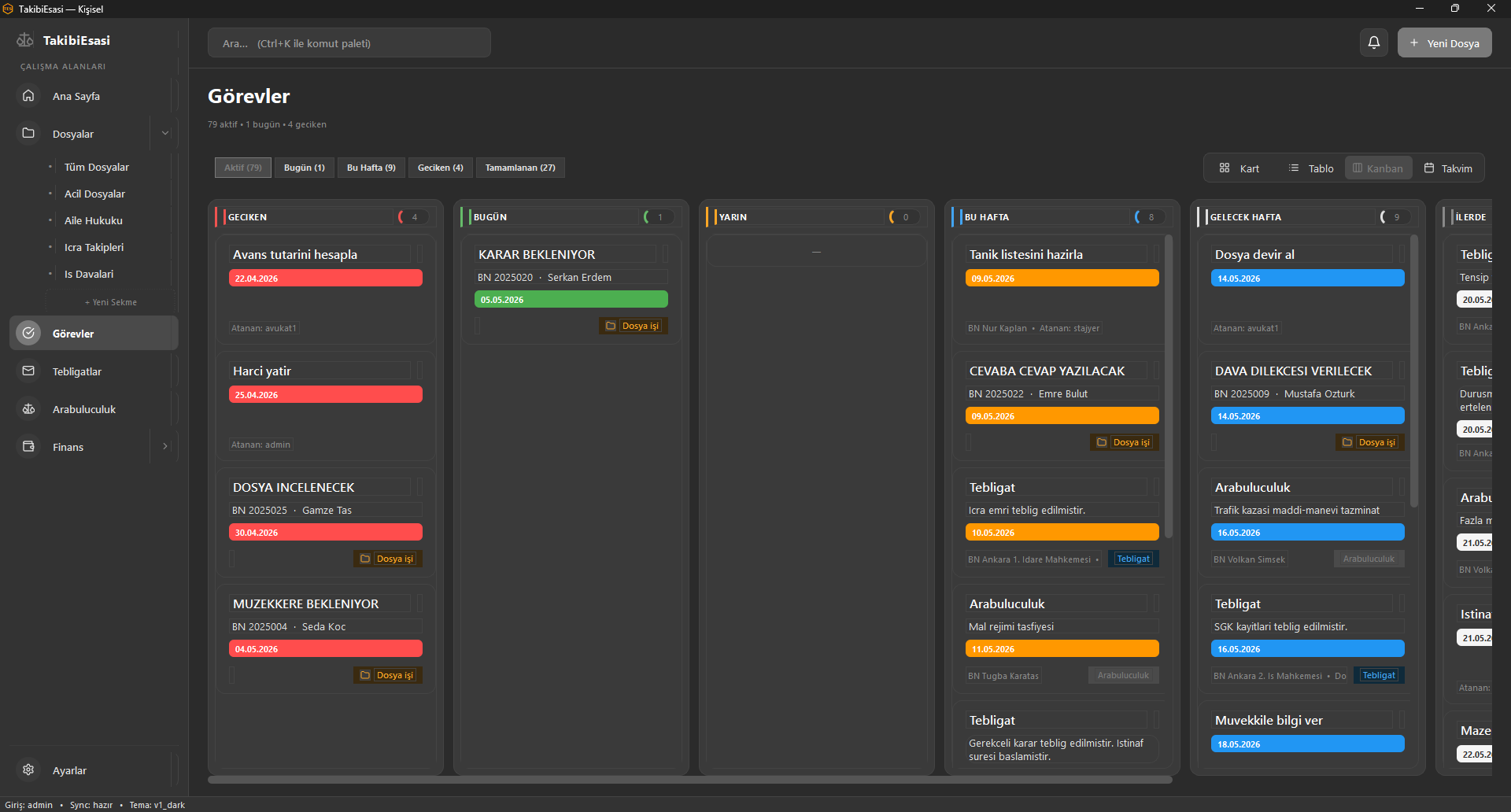
Task: Open Ana Sayfa via its home icon
Action: (28, 95)
